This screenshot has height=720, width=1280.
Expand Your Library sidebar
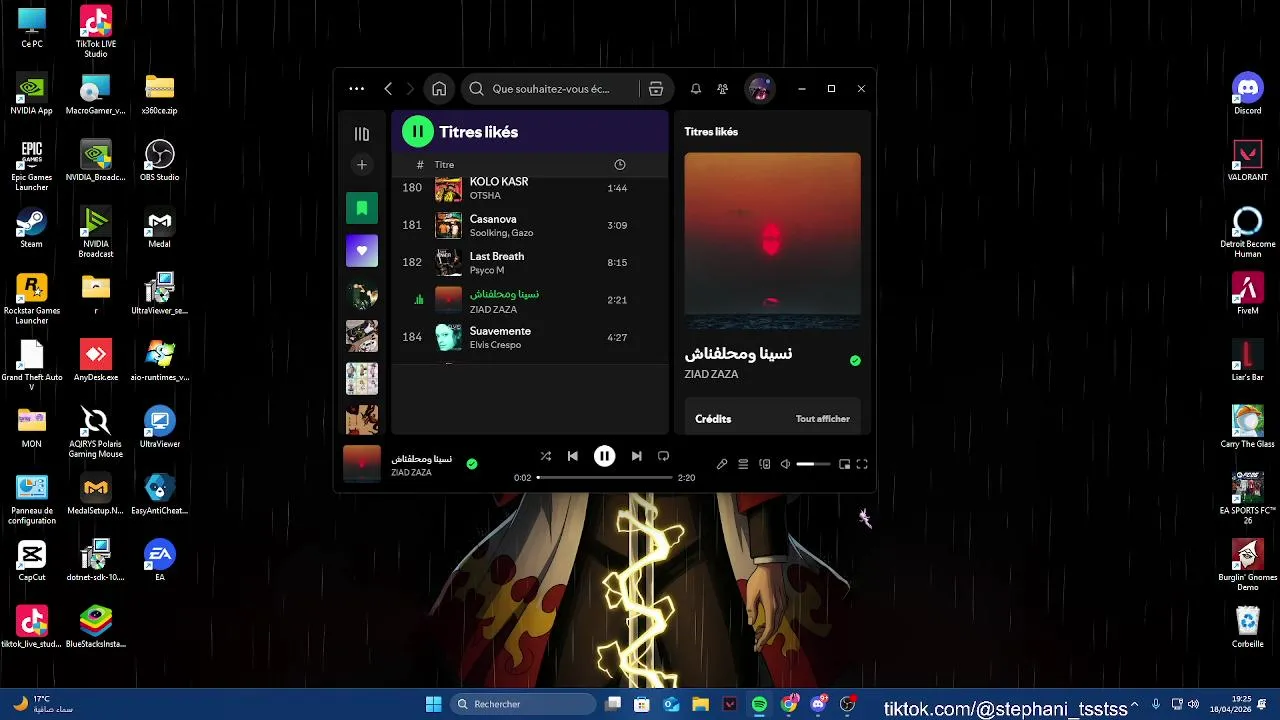(x=362, y=134)
